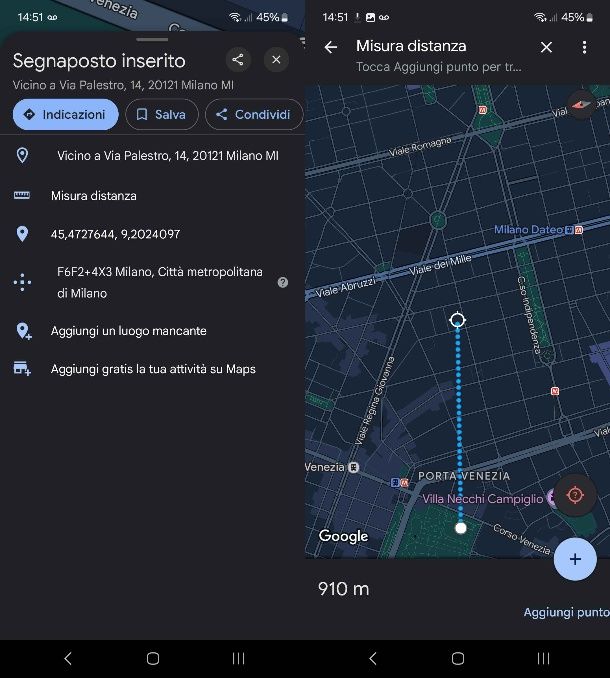Tap the blue plus add point button
Viewport: 610px width, 678px height.
pyautogui.click(x=575, y=559)
